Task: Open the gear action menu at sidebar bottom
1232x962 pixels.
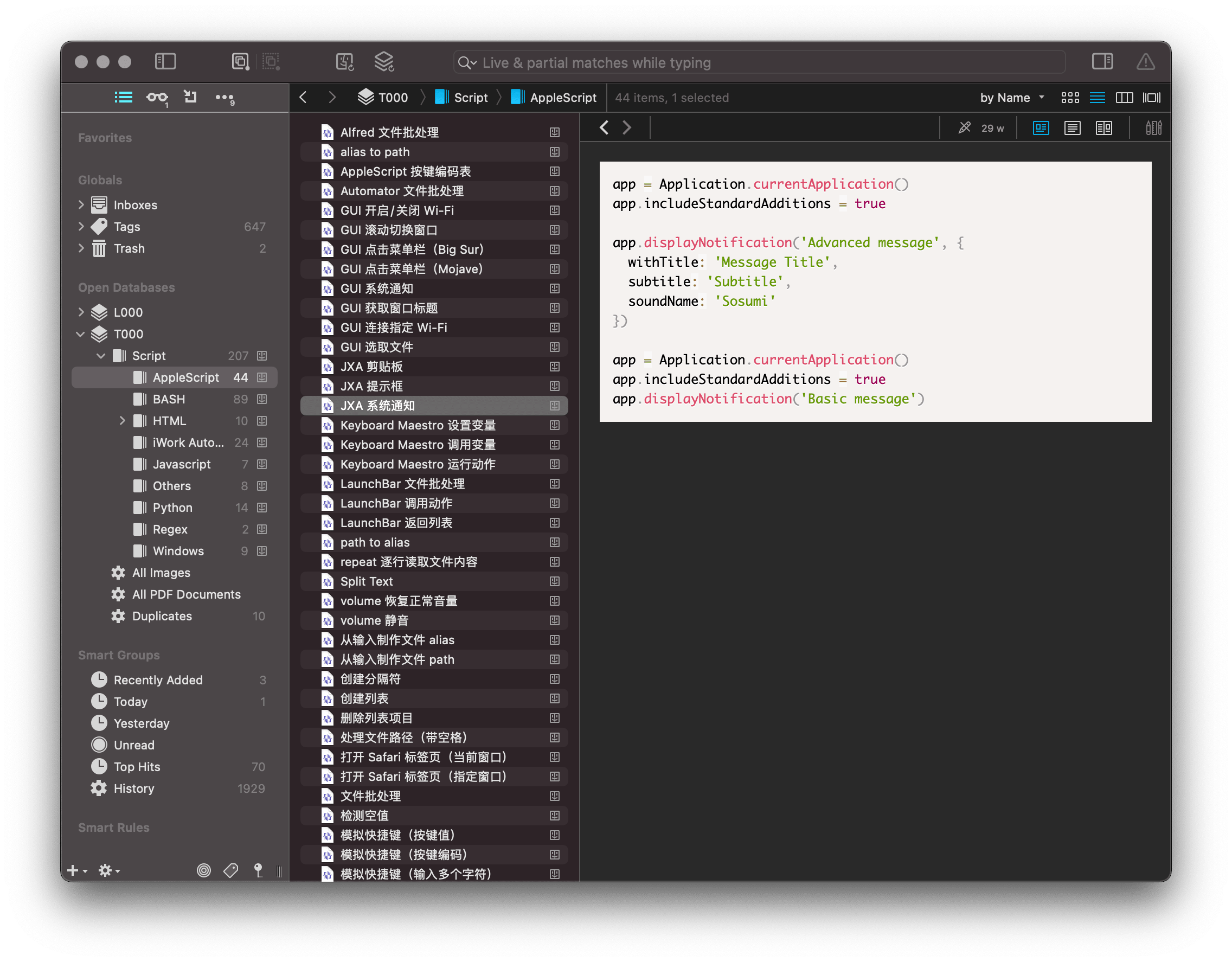Action: pyautogui.click(x=109, y=870)
